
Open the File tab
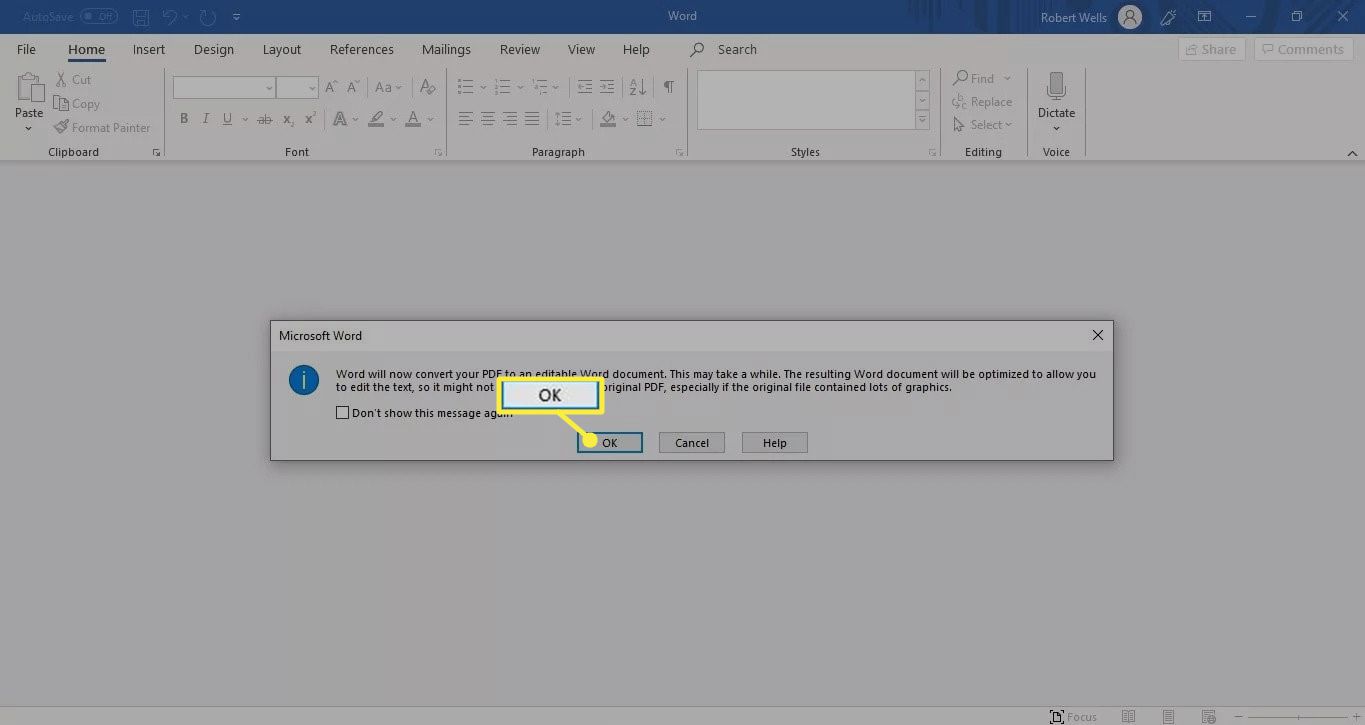tap(26, 49)
